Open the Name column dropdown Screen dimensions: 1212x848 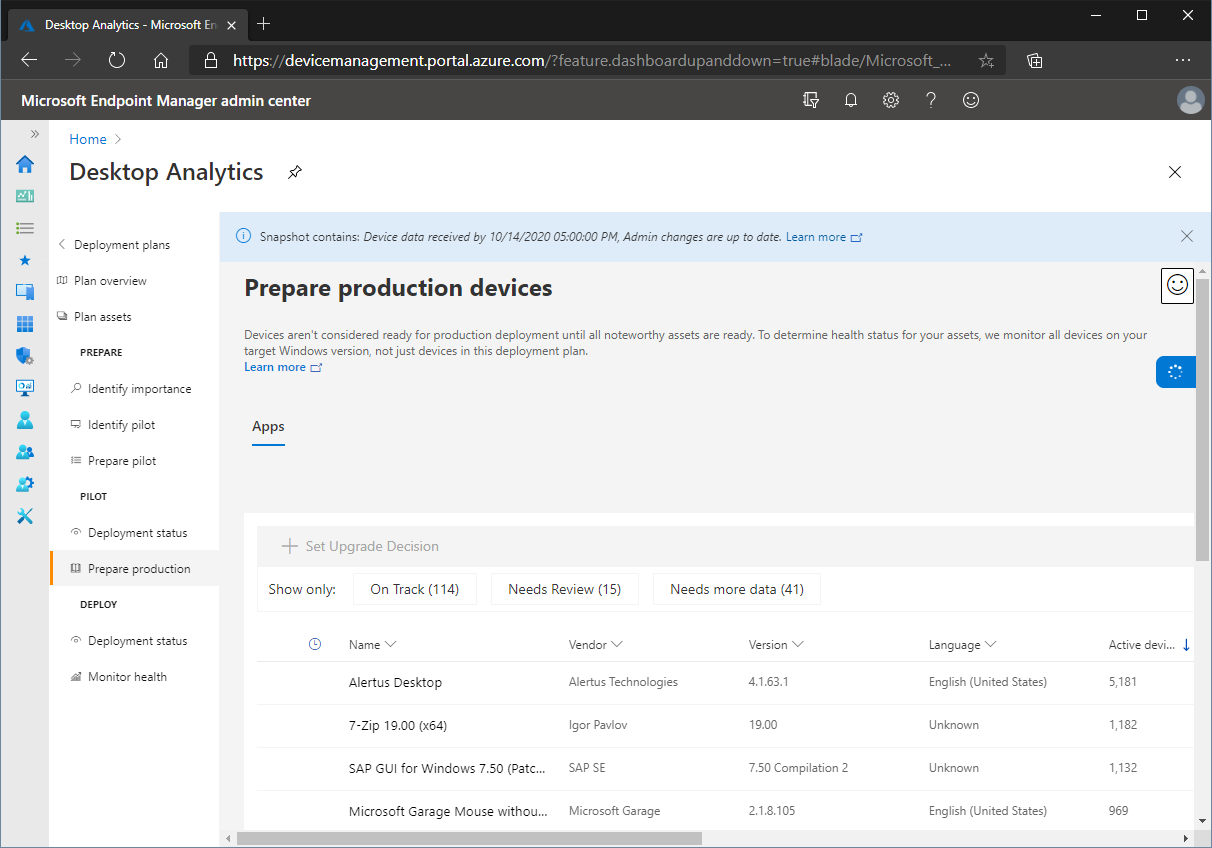pos(390,645)
